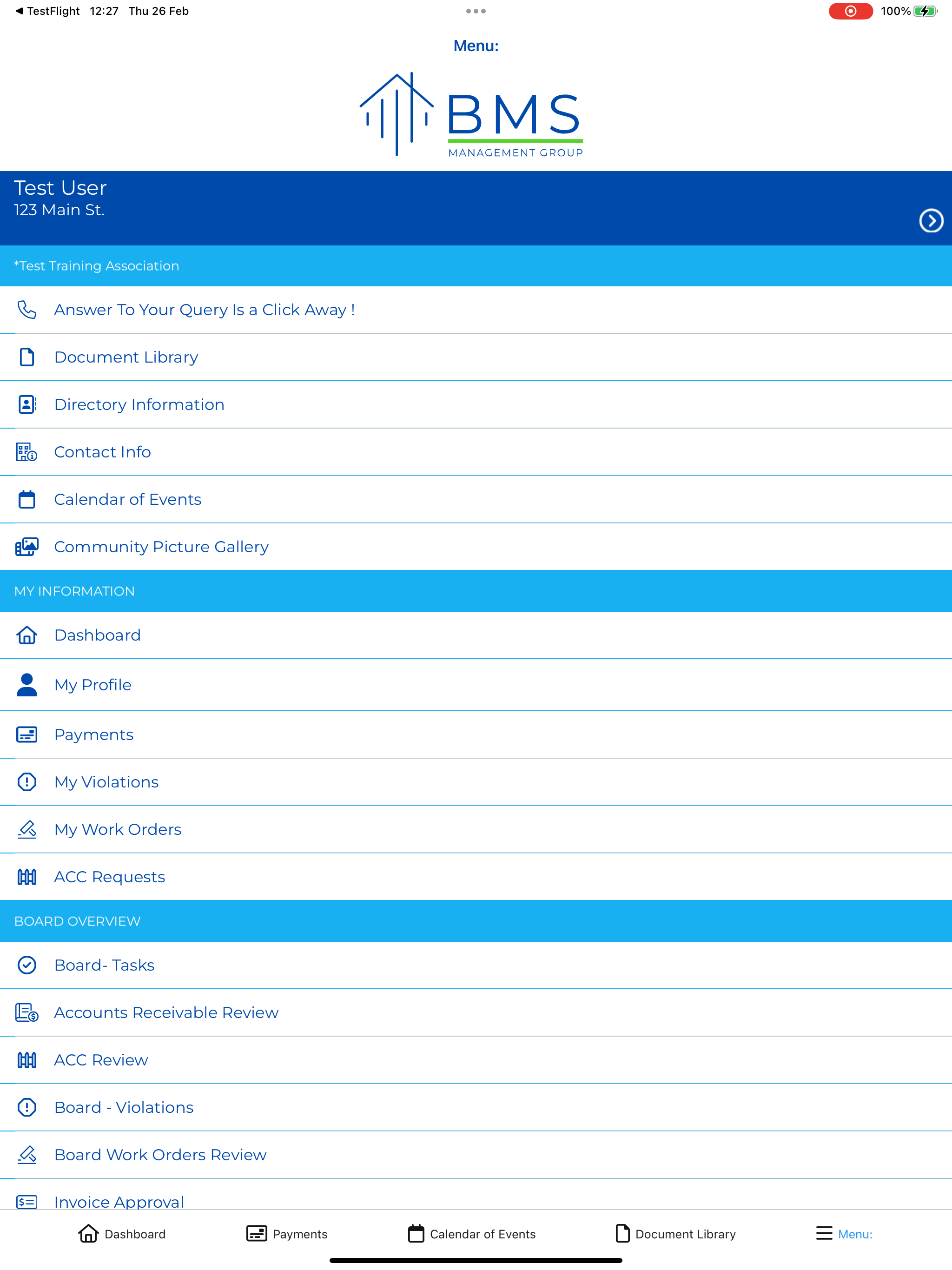The width and height of the screenshot is (952, 1270).
Task: Tap the dollar bill icon beside Invoice Approval
Action: [26, 1202]
